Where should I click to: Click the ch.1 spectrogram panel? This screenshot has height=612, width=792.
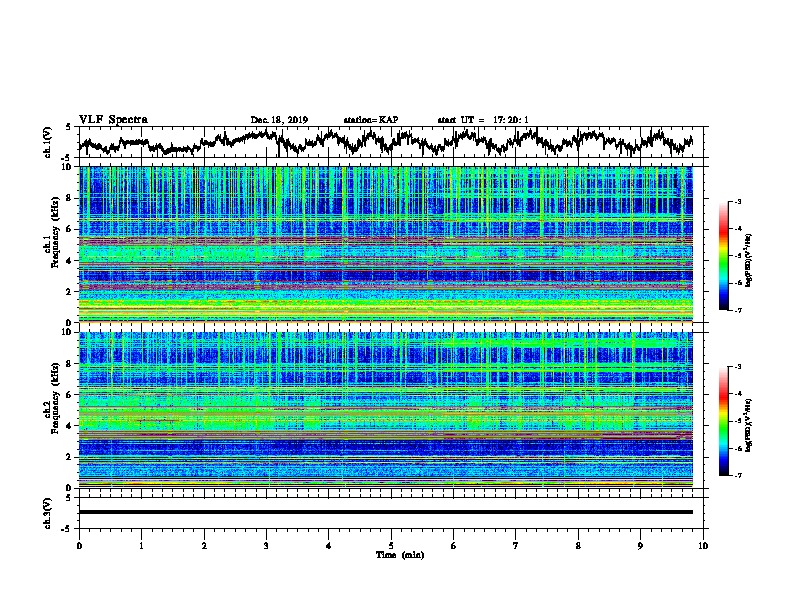coord(385,244)
